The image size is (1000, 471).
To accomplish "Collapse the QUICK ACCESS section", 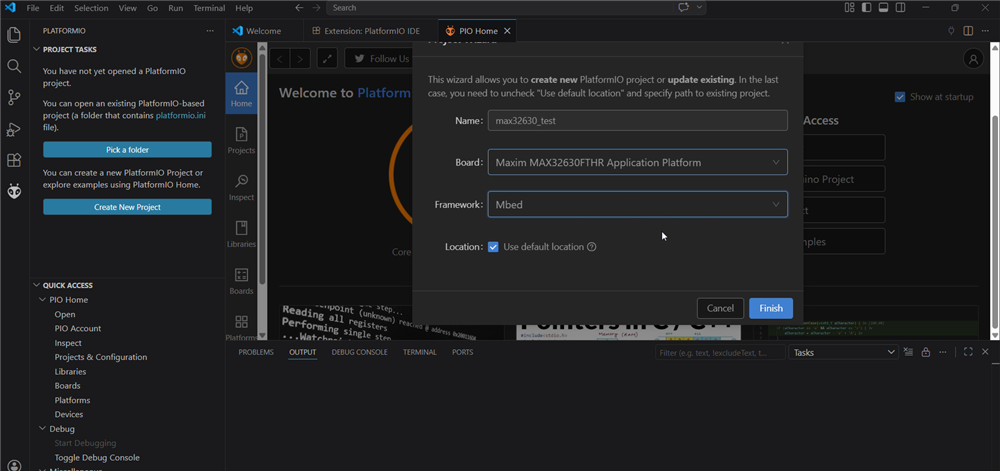I will [x=36, y=285].
